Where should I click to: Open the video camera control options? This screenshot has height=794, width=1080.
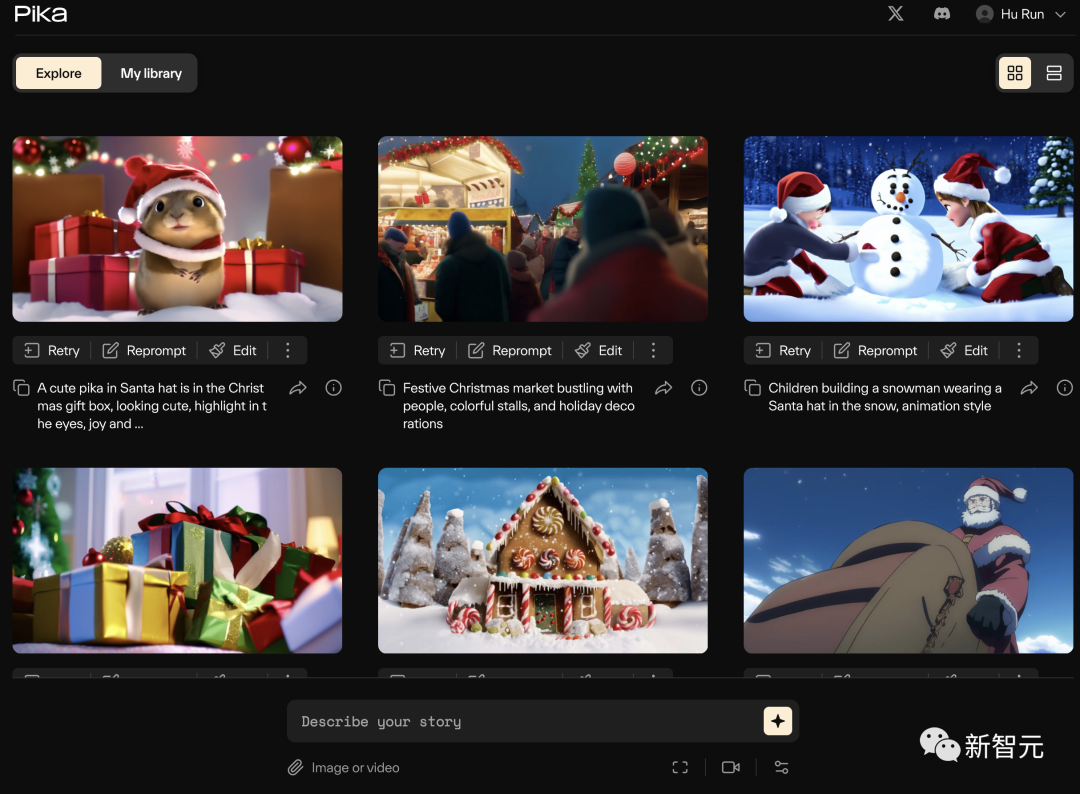click(x=731, y=767)
